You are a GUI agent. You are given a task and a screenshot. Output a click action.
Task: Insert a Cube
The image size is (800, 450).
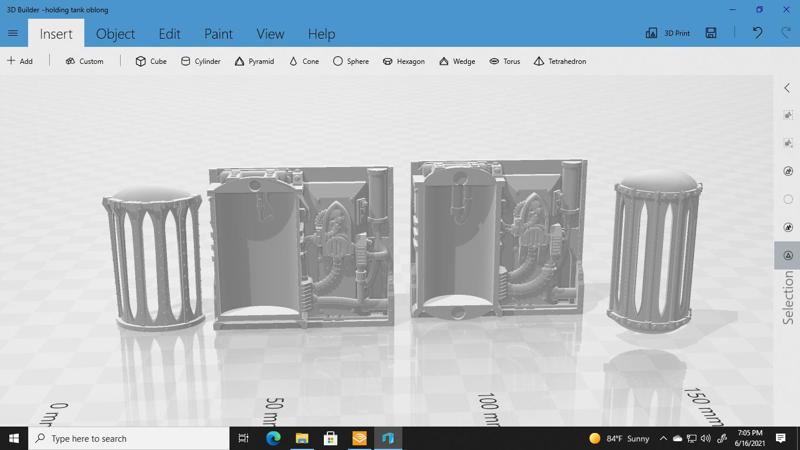tap(151, 61)
